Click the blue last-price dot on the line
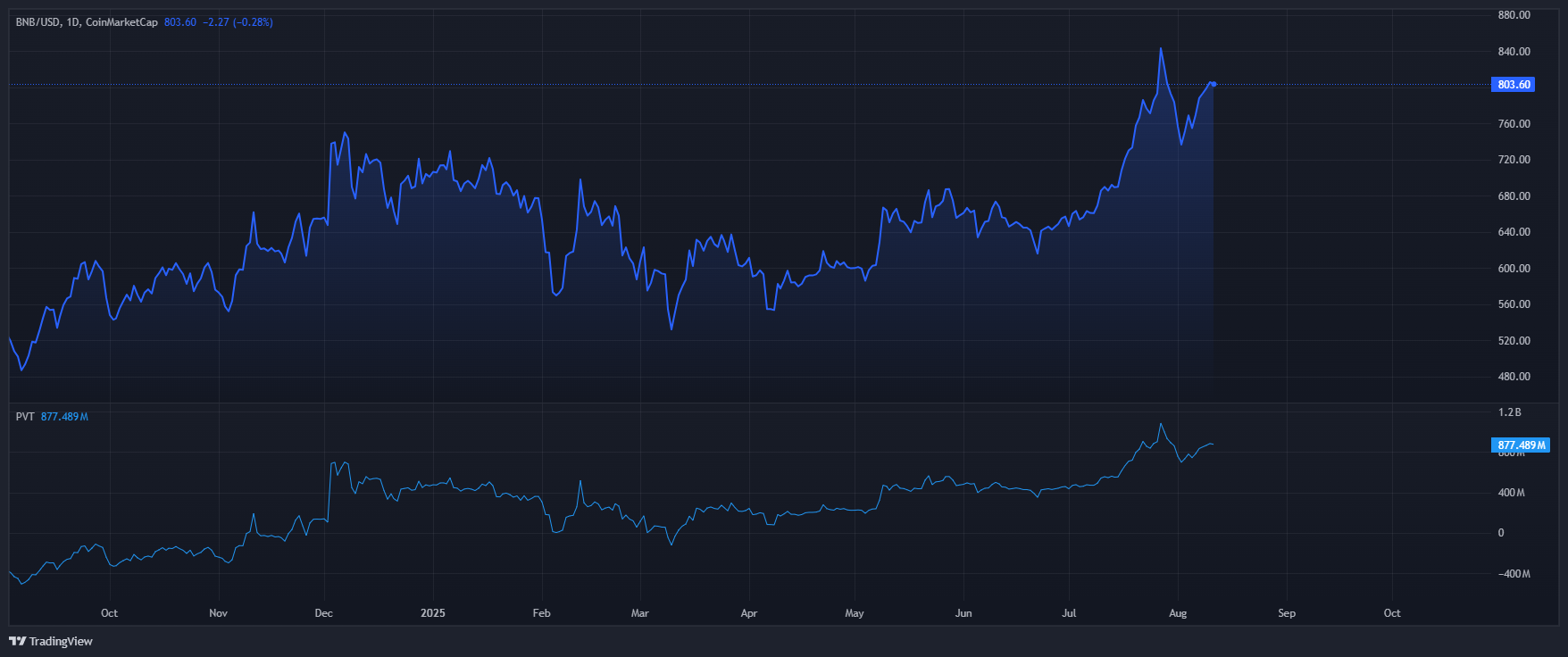The width and height of the screenshot is (1568, 657). (x=1213, y=84)
